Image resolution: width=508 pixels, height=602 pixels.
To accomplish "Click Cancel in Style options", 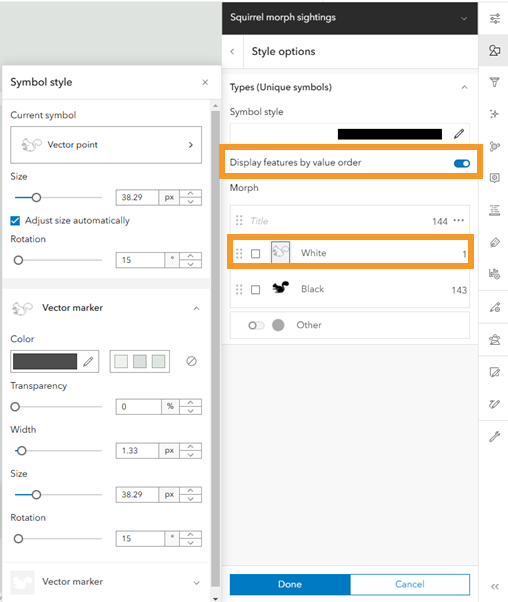I will [410, 584].
